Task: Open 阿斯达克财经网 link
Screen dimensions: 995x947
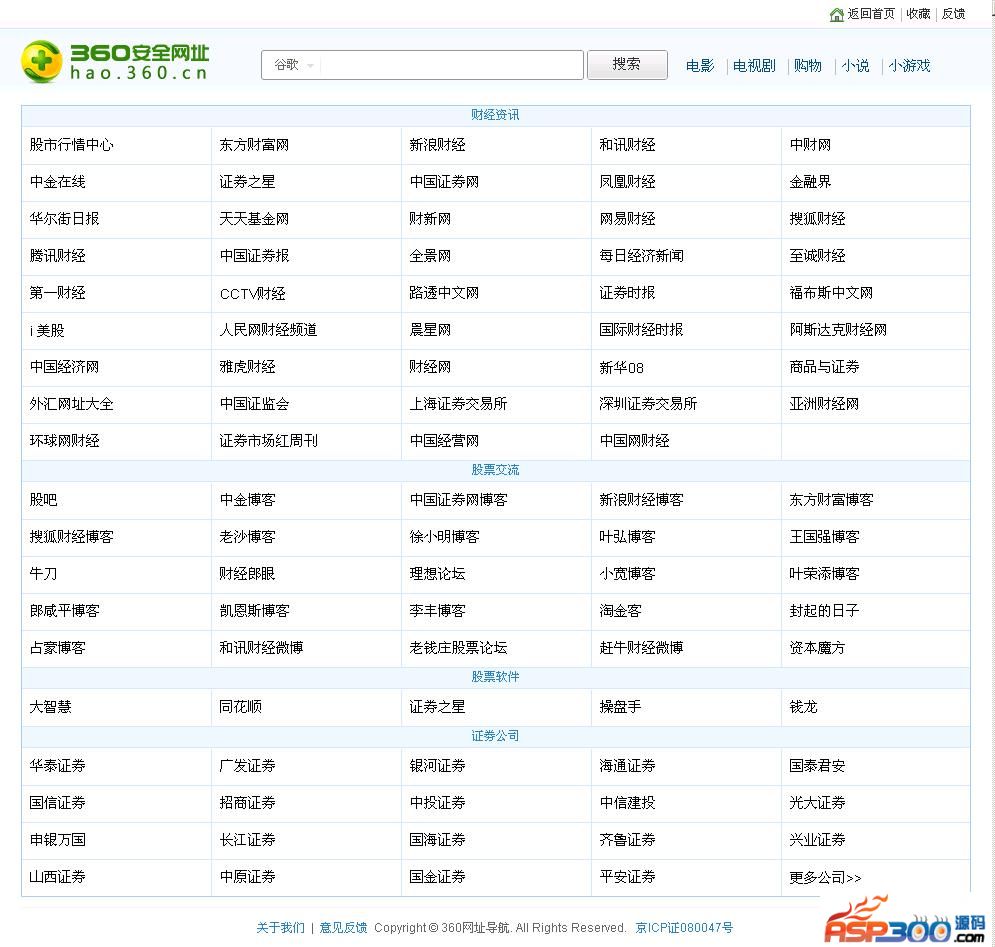Action: click(x=838, y=330)
